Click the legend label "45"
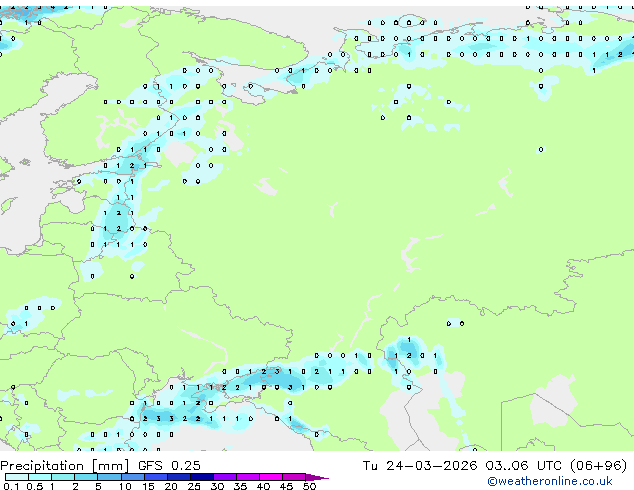Image resolution: width=634 pixels, height=490 pixels. pos(286,486)
